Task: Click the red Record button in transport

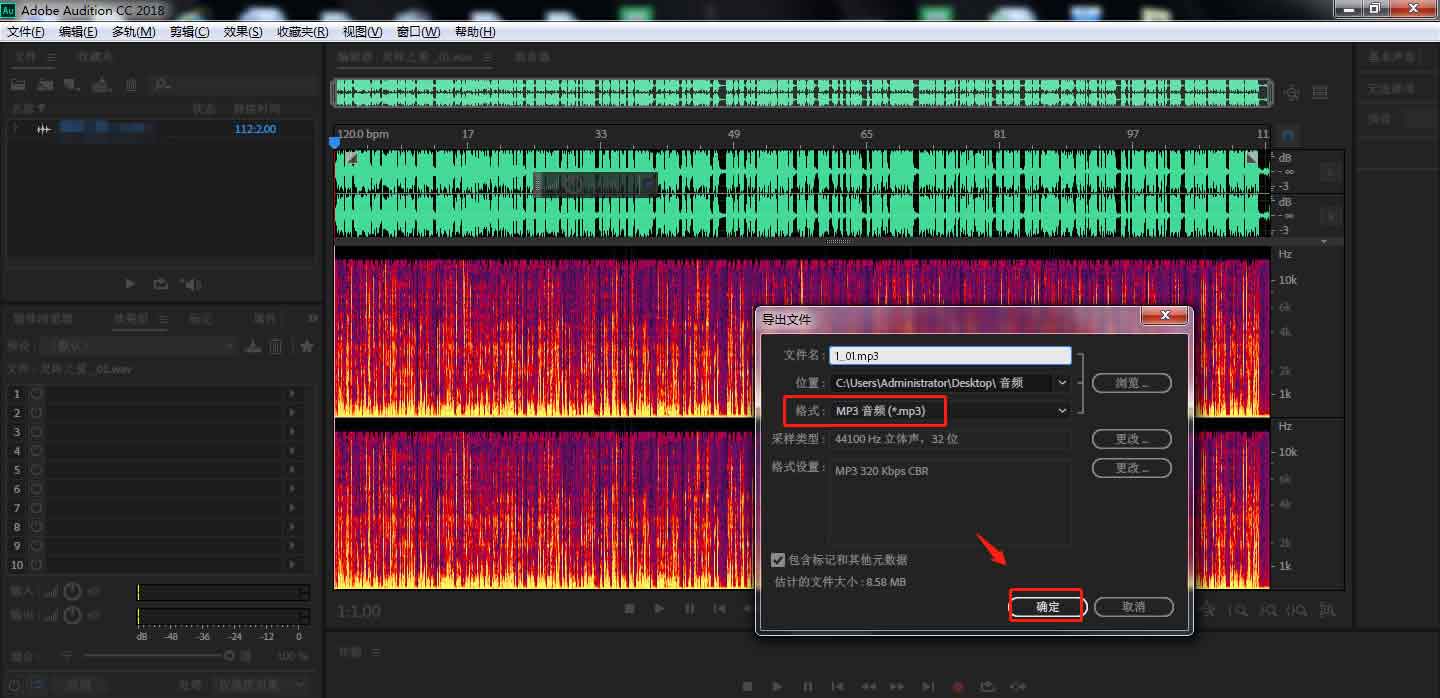Action: 958,687
